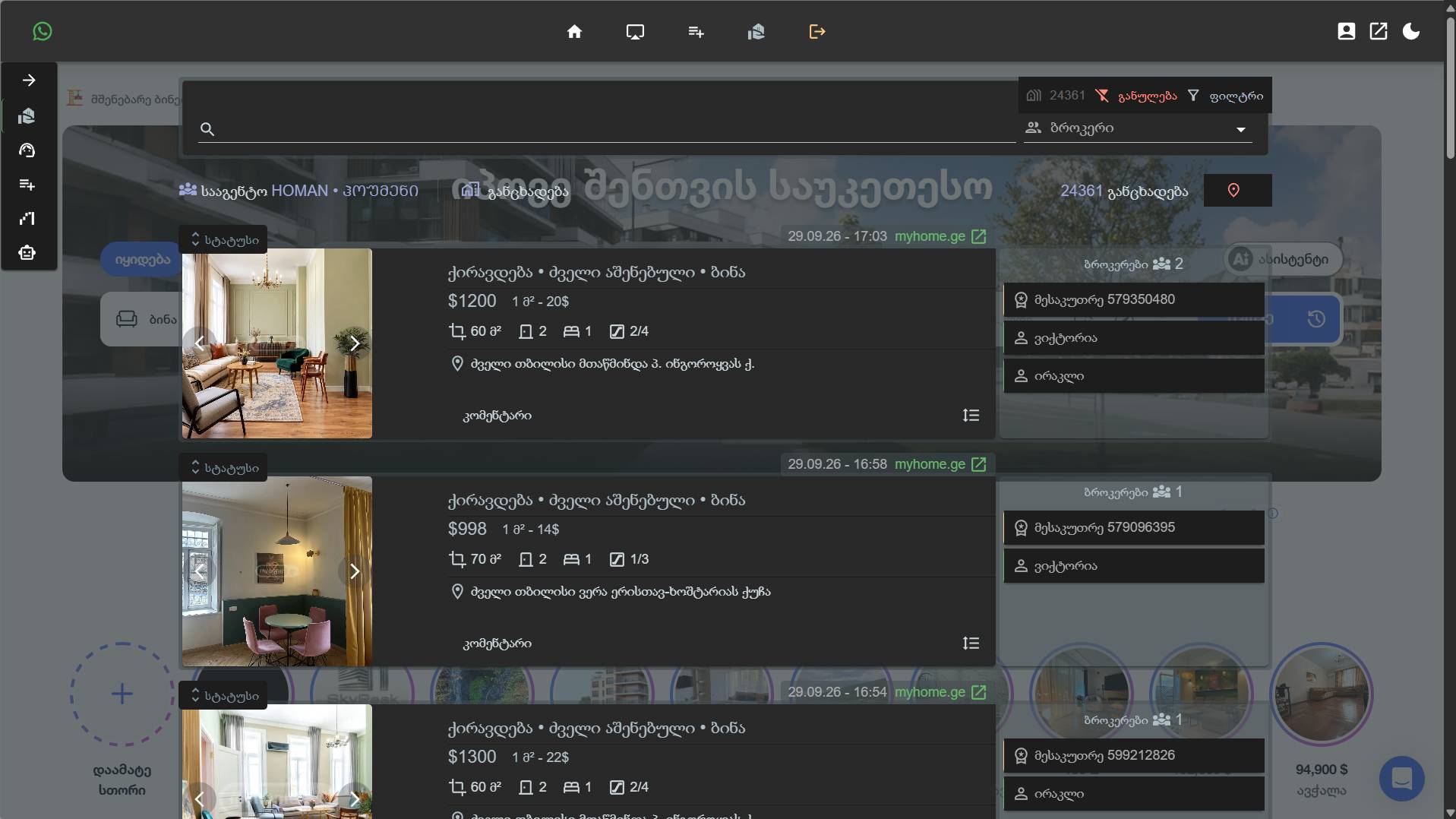1456x819 pixels.
Task: Open the ფილტრი filter button
Action: point(1225,96)
